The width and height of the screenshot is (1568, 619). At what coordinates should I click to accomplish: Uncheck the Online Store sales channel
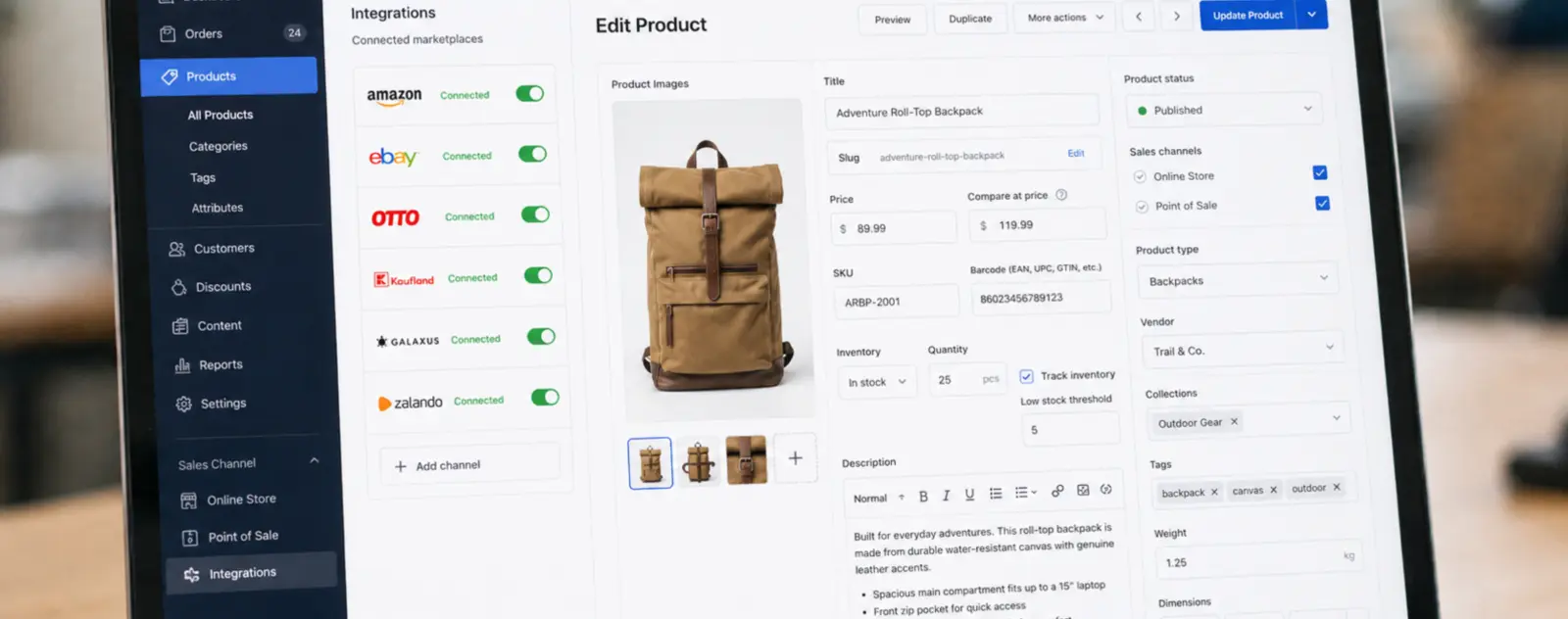[1320, 172]
